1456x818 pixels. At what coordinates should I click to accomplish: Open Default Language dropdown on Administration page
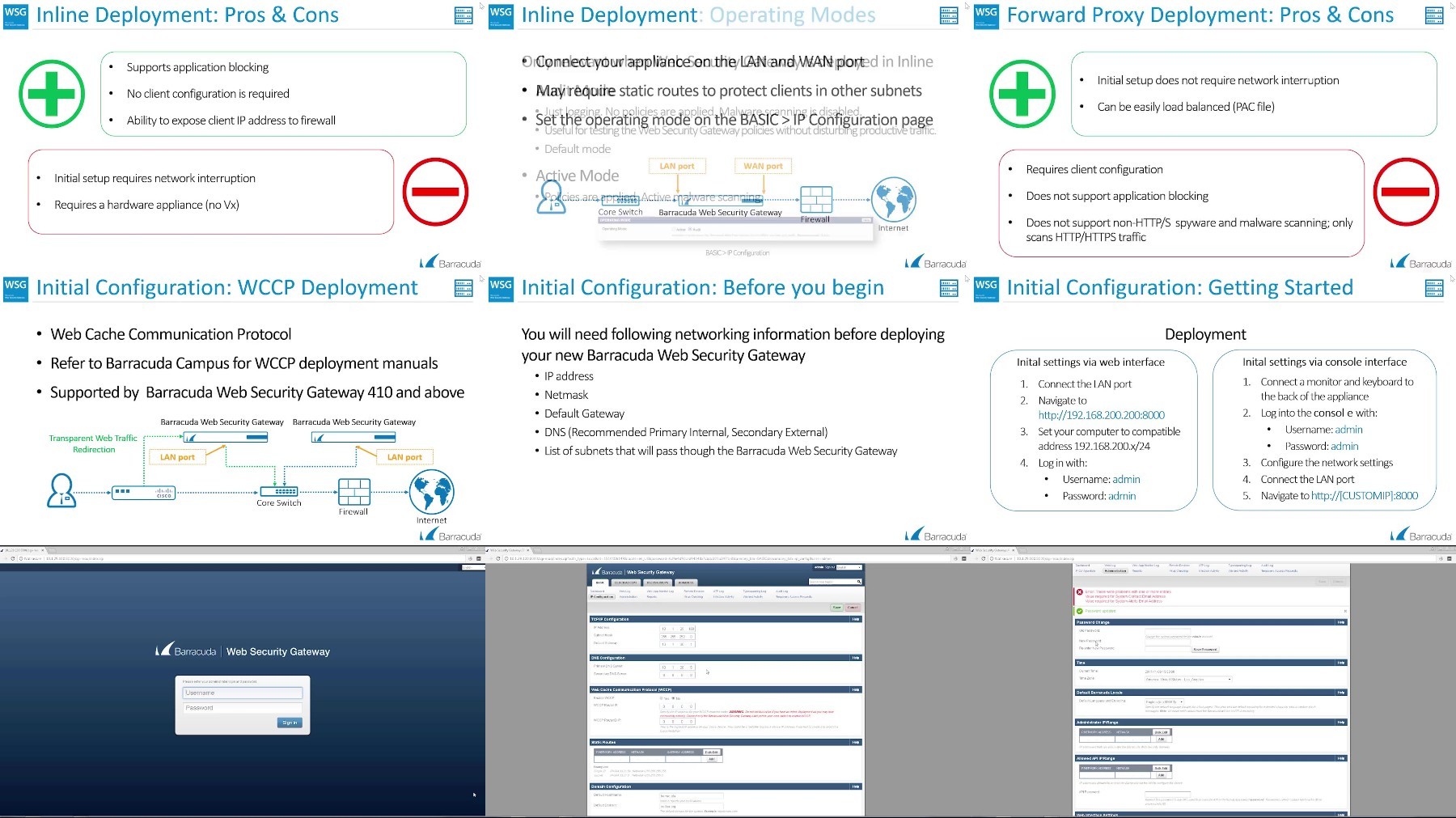pos(1164,701)
